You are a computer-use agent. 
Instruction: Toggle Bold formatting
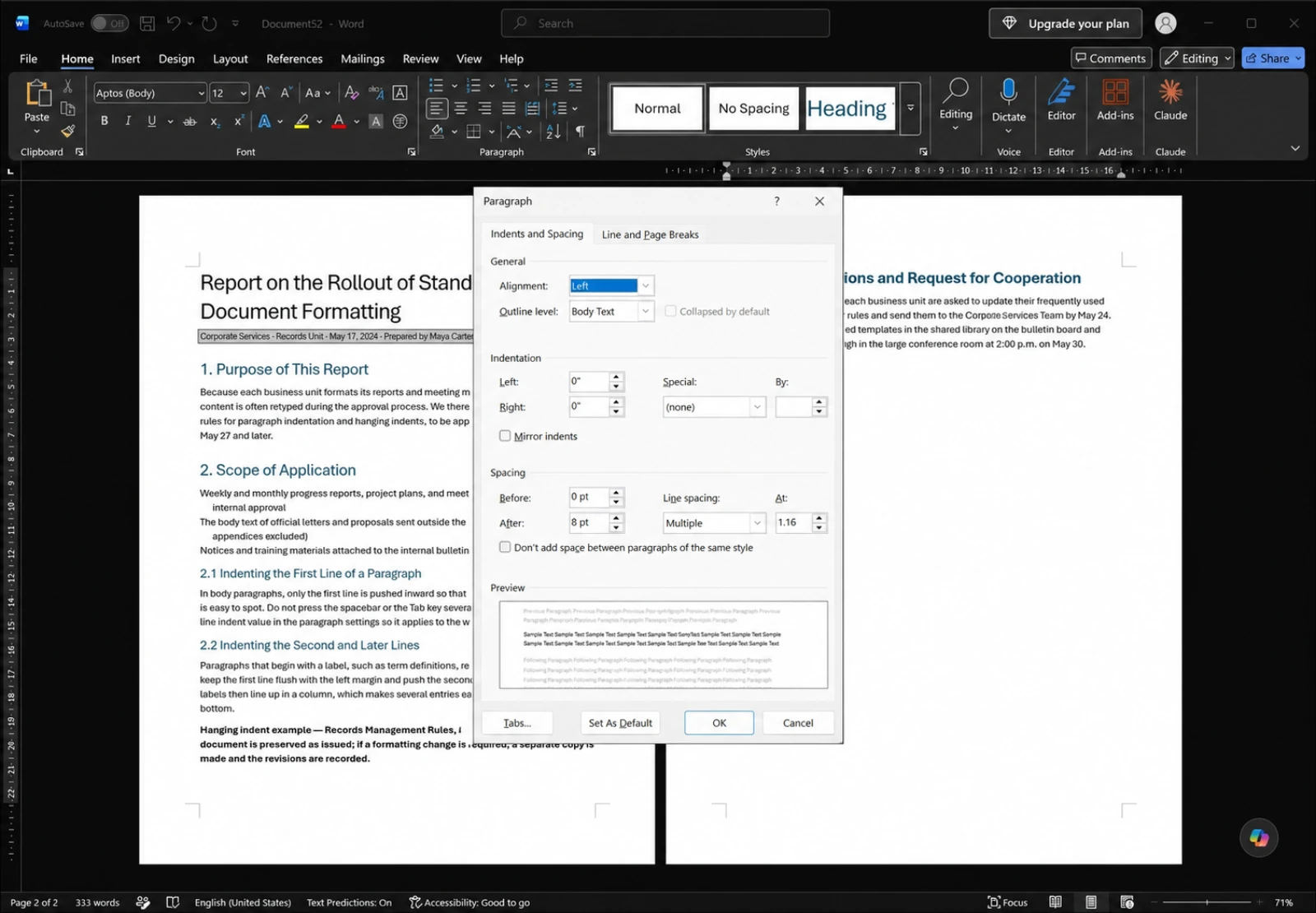(104, 121)
